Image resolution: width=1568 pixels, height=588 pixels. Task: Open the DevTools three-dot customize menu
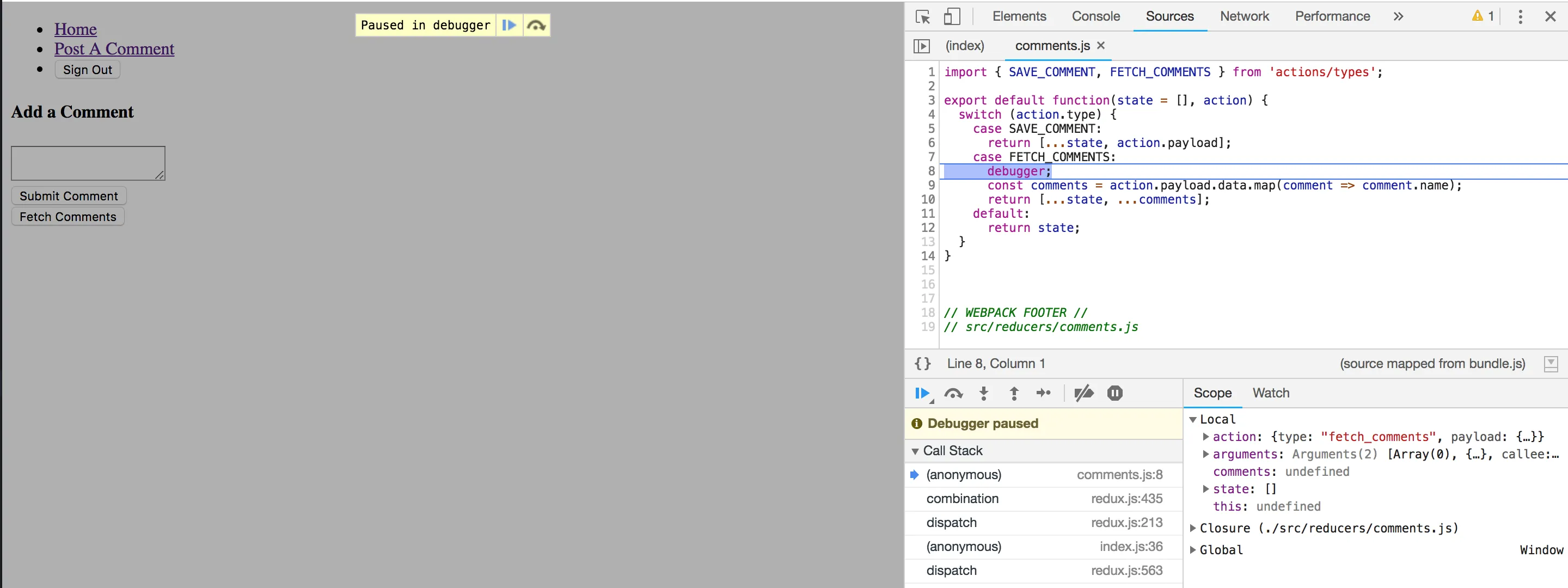[x=1520, y=16]
